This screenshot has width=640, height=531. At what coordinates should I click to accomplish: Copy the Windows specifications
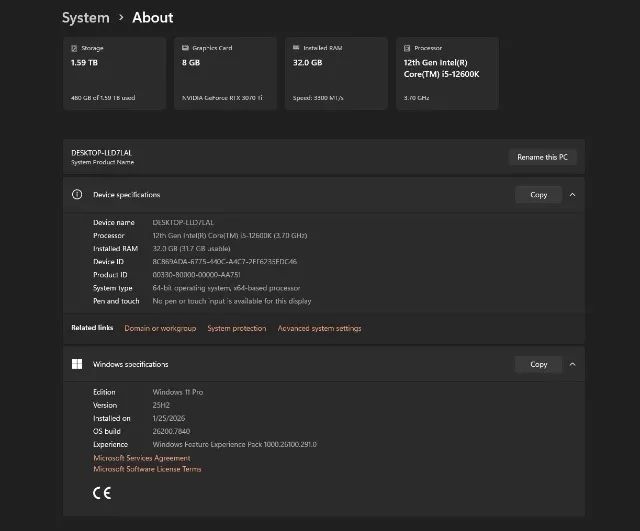click(538, 365)
